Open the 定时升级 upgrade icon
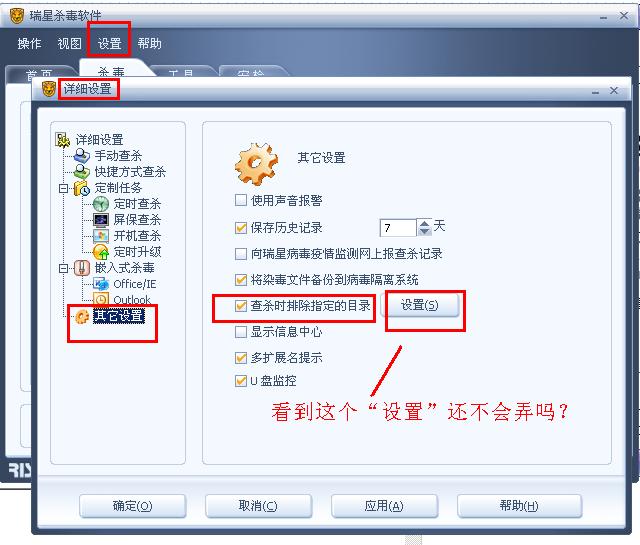The height and width of the screenshot is (545, 640). pos(100,252)
